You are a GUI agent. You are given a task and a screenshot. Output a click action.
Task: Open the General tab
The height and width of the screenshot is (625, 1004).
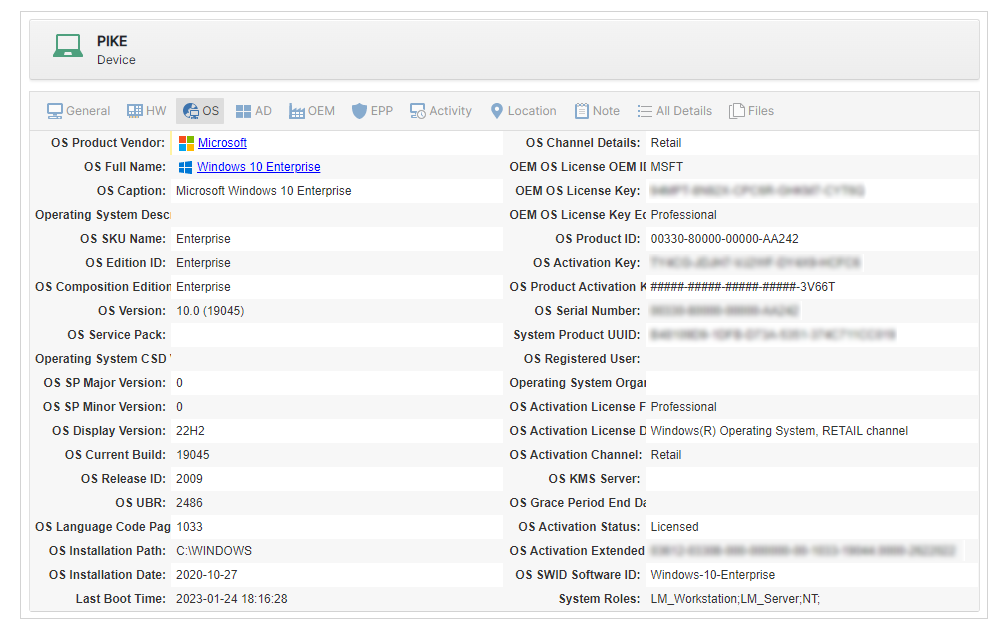(x=78, y=111)
